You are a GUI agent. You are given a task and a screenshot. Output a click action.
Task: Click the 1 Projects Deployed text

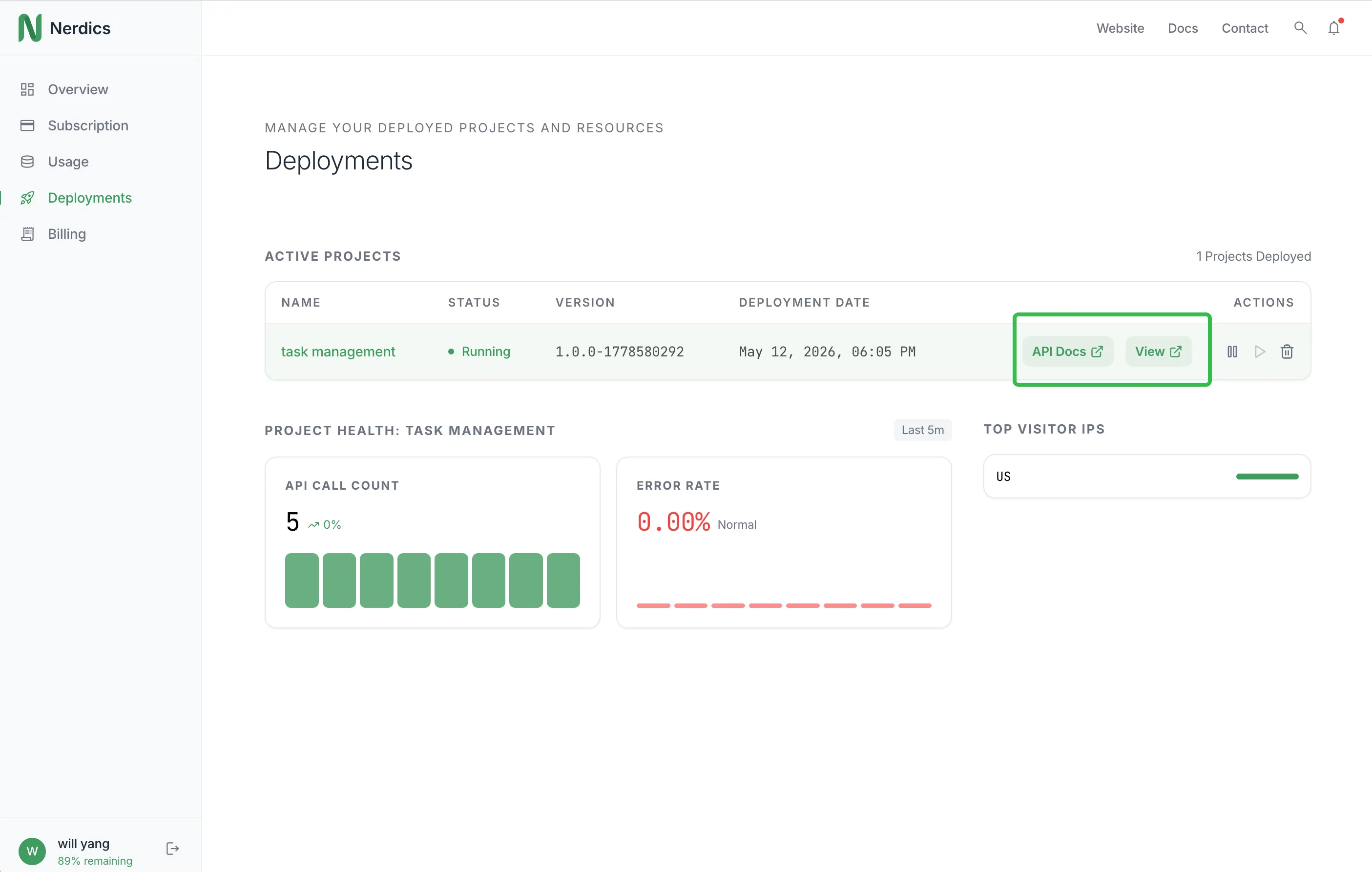(1253, 256)
